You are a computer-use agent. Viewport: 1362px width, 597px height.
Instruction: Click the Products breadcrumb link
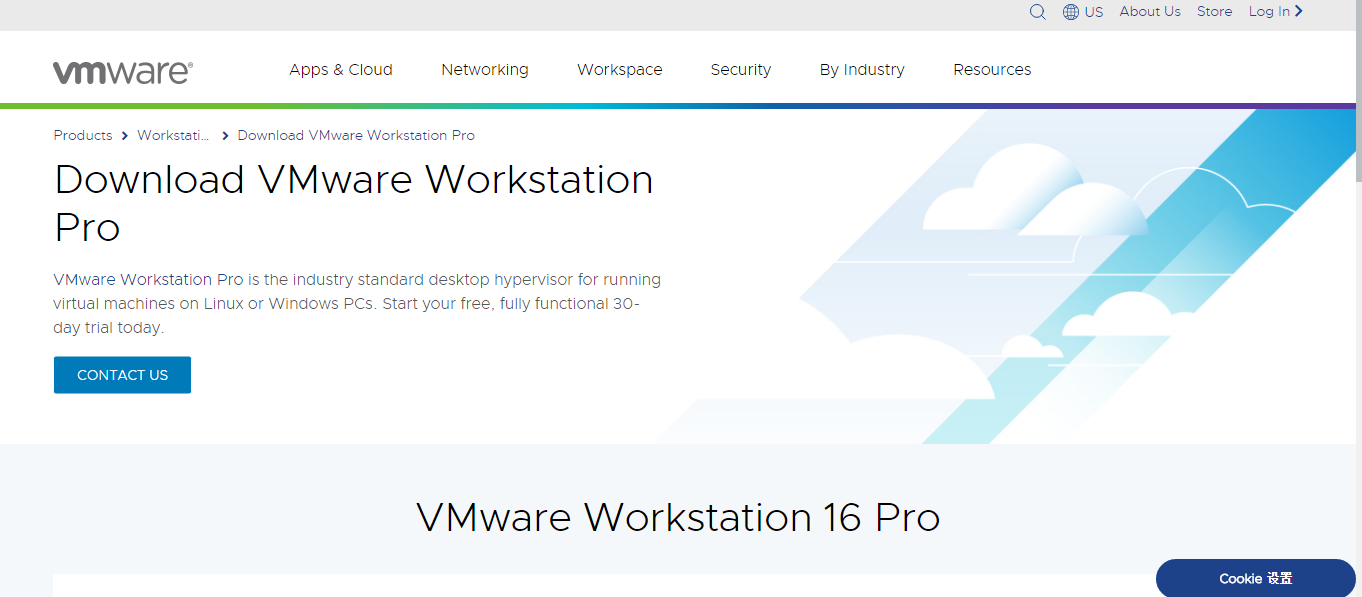[x=83, y=135]
